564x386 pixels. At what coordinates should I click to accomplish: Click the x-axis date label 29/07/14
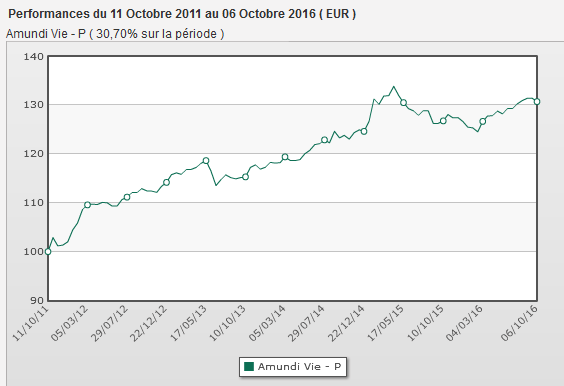(307, 323)
